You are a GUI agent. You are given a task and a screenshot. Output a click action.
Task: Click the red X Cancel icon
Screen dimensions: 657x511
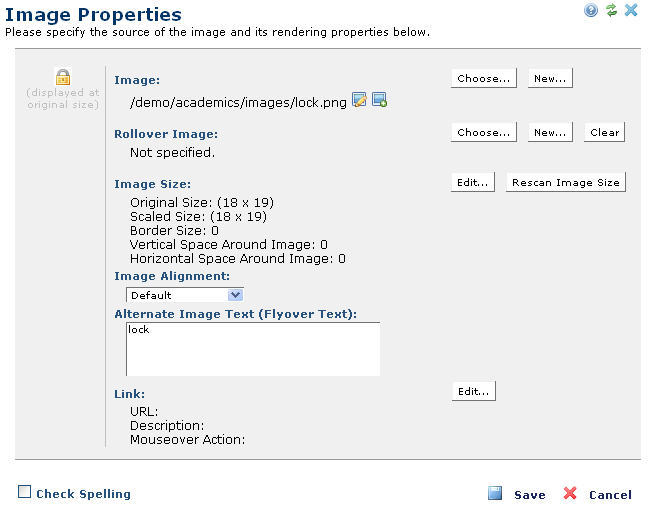coord(570,493)
